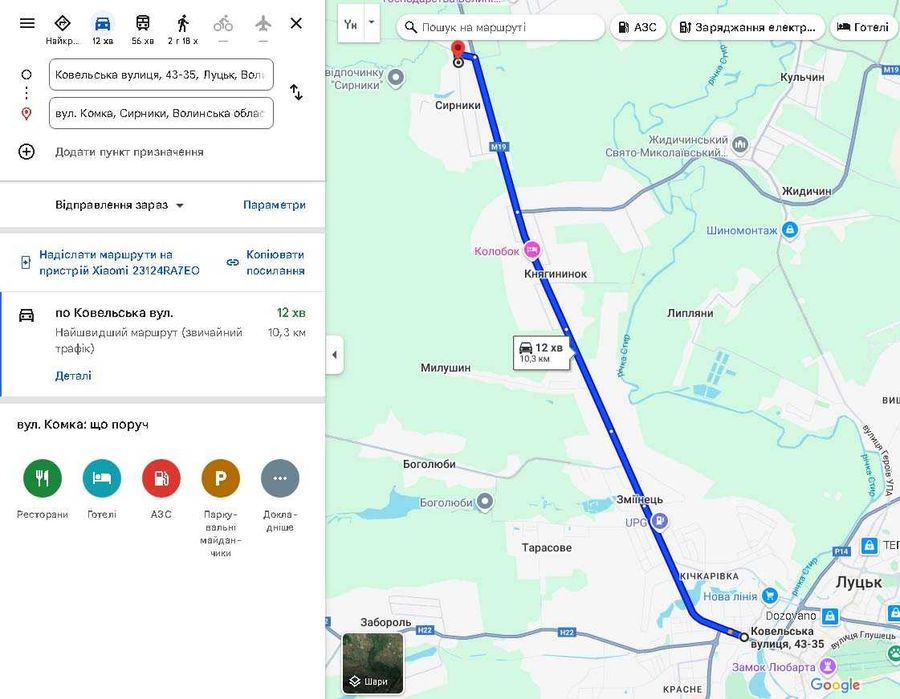Choose walking directions mode
This screenshot has height=699, width=900.
(x=183, y=29)
